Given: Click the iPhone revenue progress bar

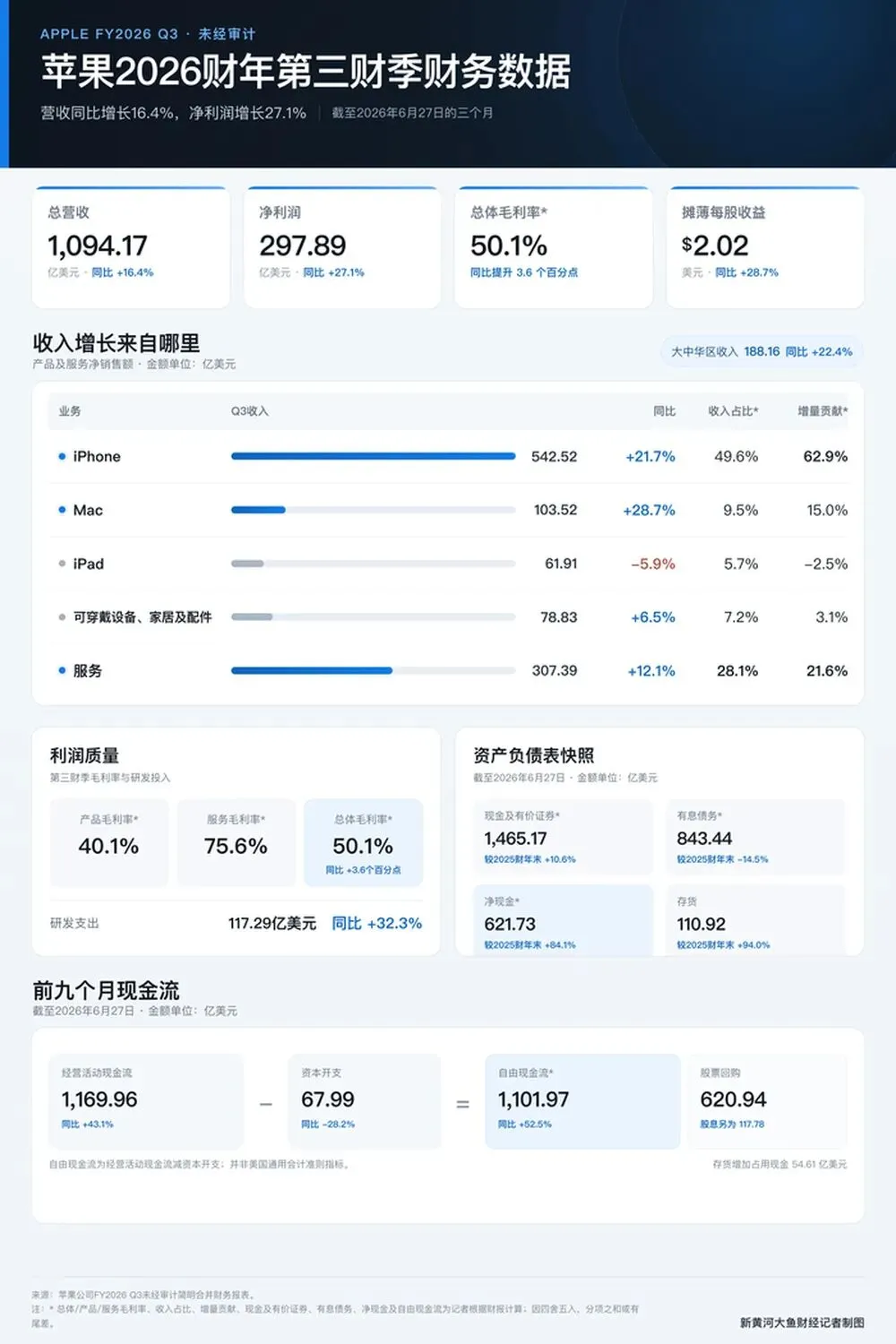Looking at the screenshot, I should tap(373, 456).
